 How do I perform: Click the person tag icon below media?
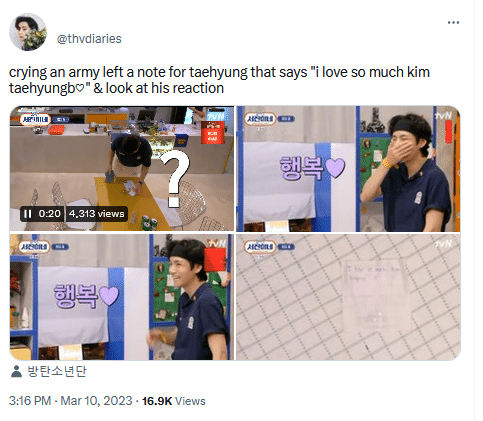point(16,371)
